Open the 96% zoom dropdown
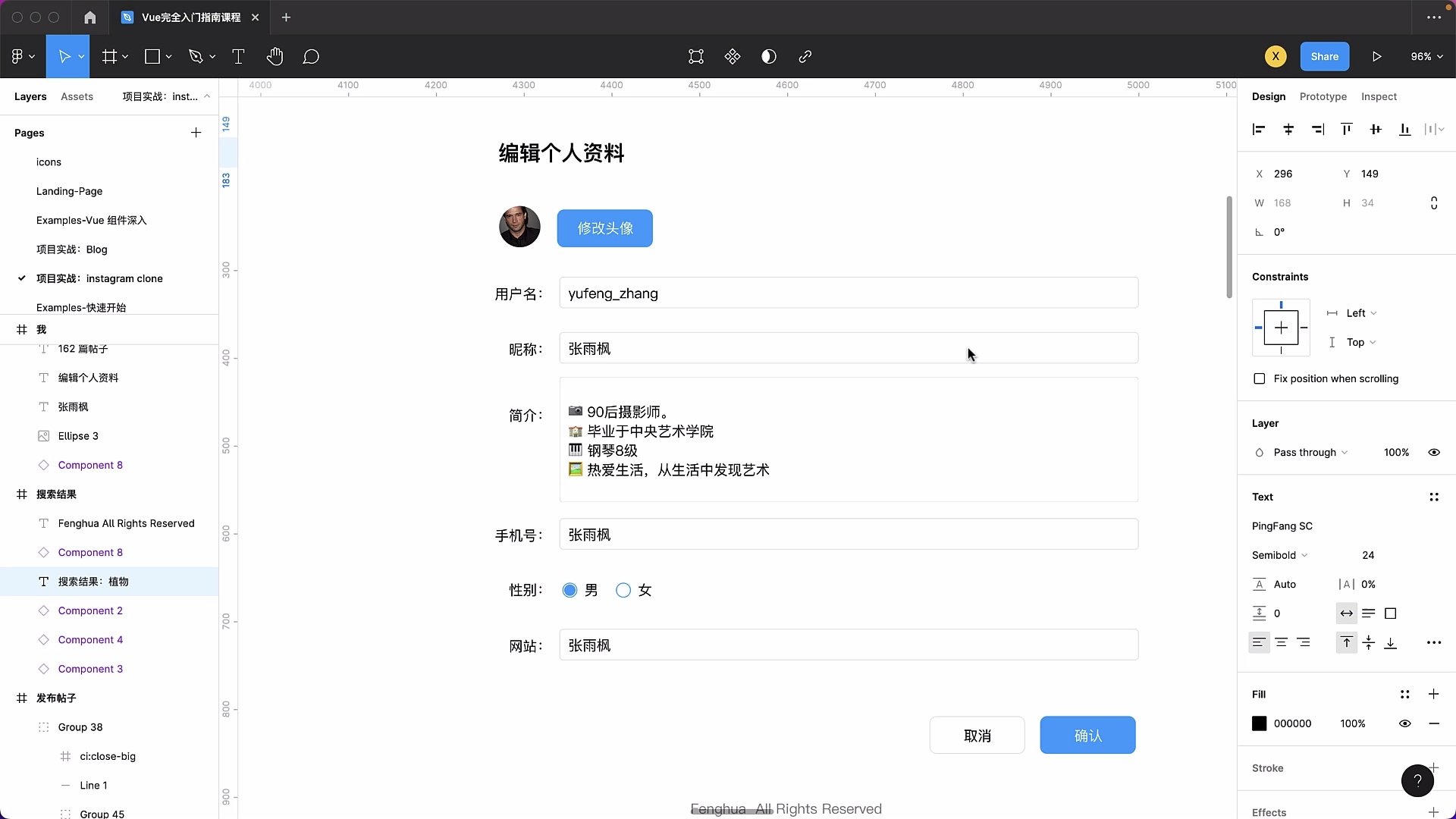 [x=1426, y=56]
